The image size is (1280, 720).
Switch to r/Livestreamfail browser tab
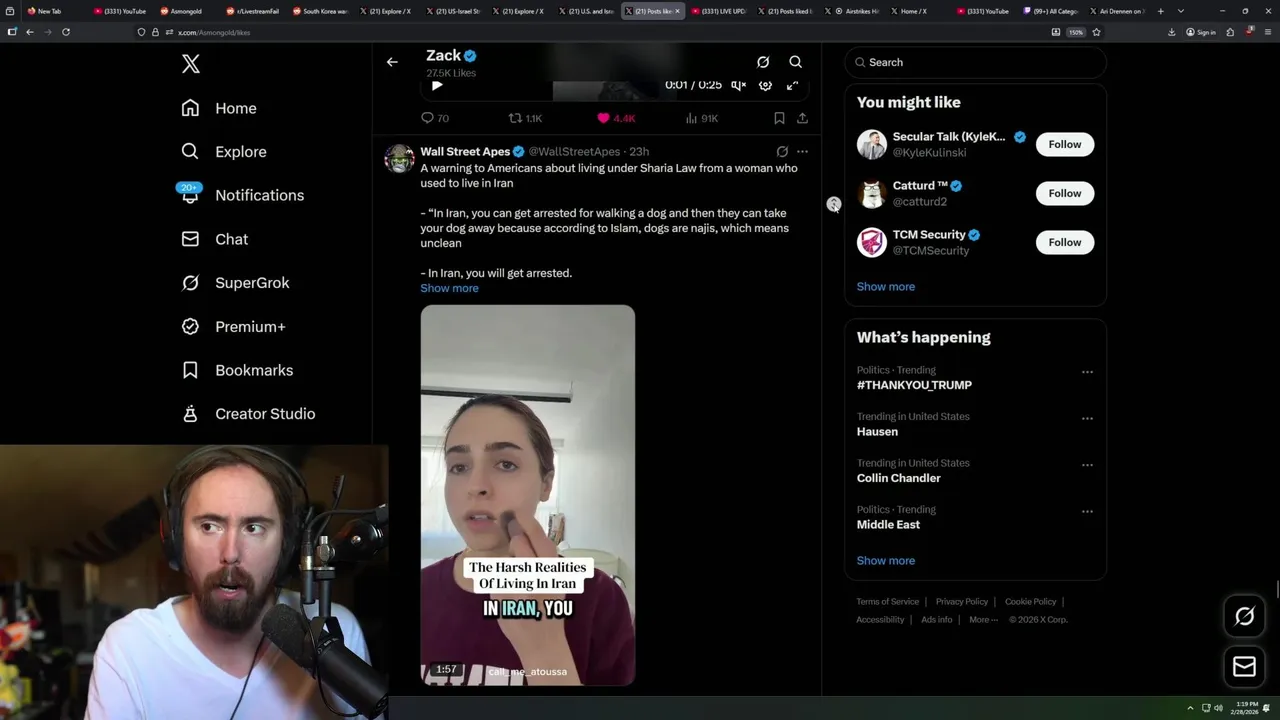coord(252,11)
